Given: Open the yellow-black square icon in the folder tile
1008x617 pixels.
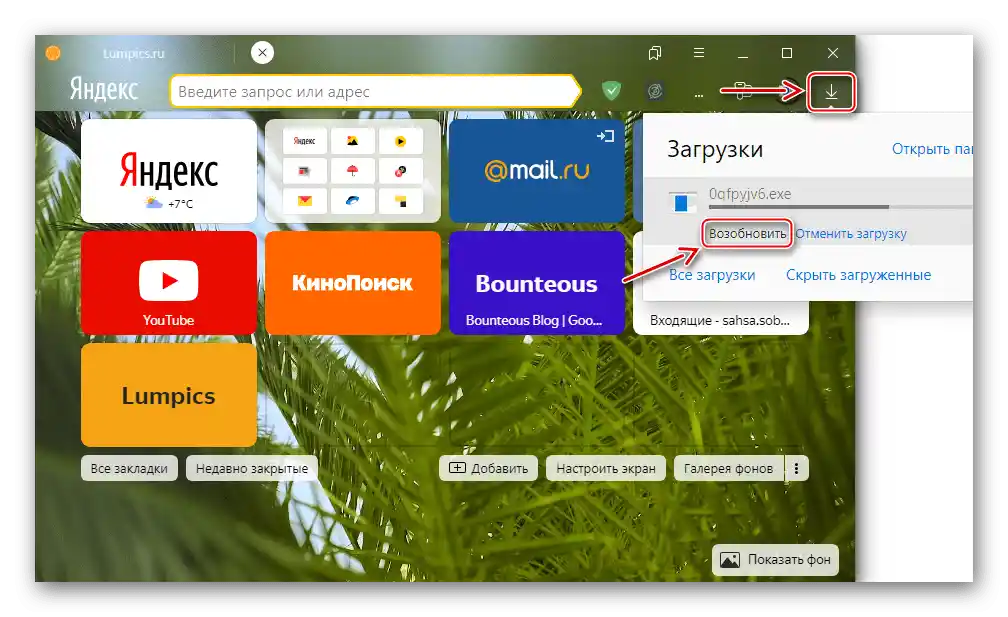Looking at the screenshot, I should pos(400,201).
